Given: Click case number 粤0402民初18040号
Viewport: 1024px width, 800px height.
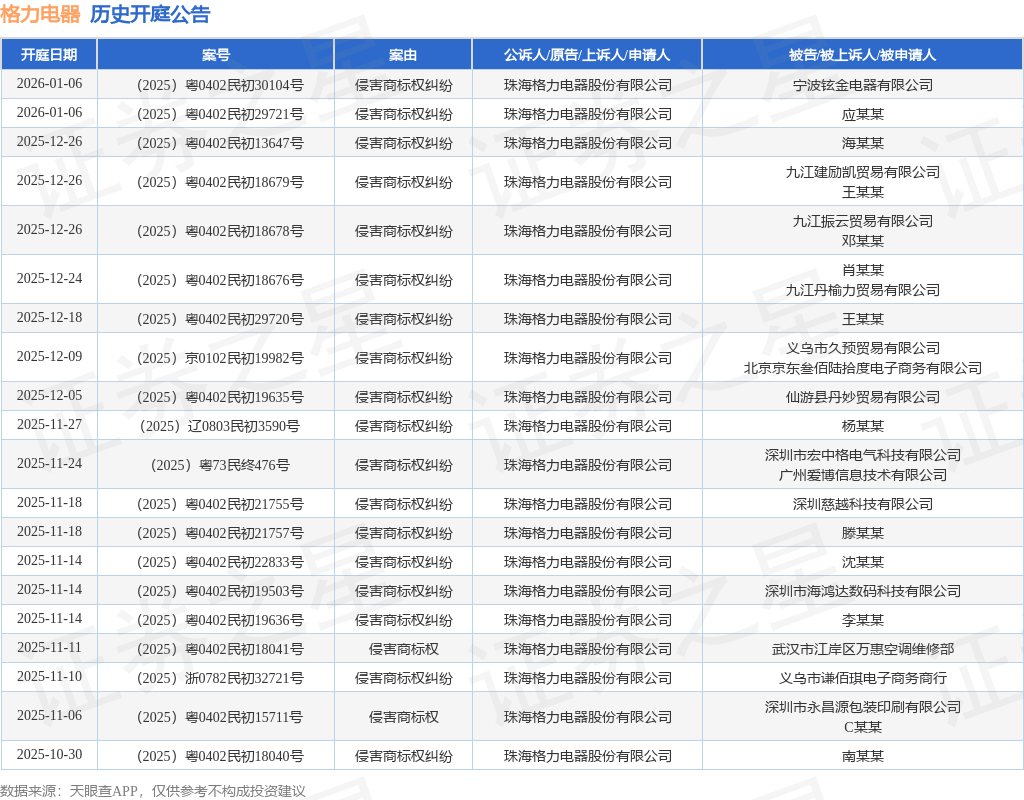Looking at the screenshot, I should click(244, 756).
